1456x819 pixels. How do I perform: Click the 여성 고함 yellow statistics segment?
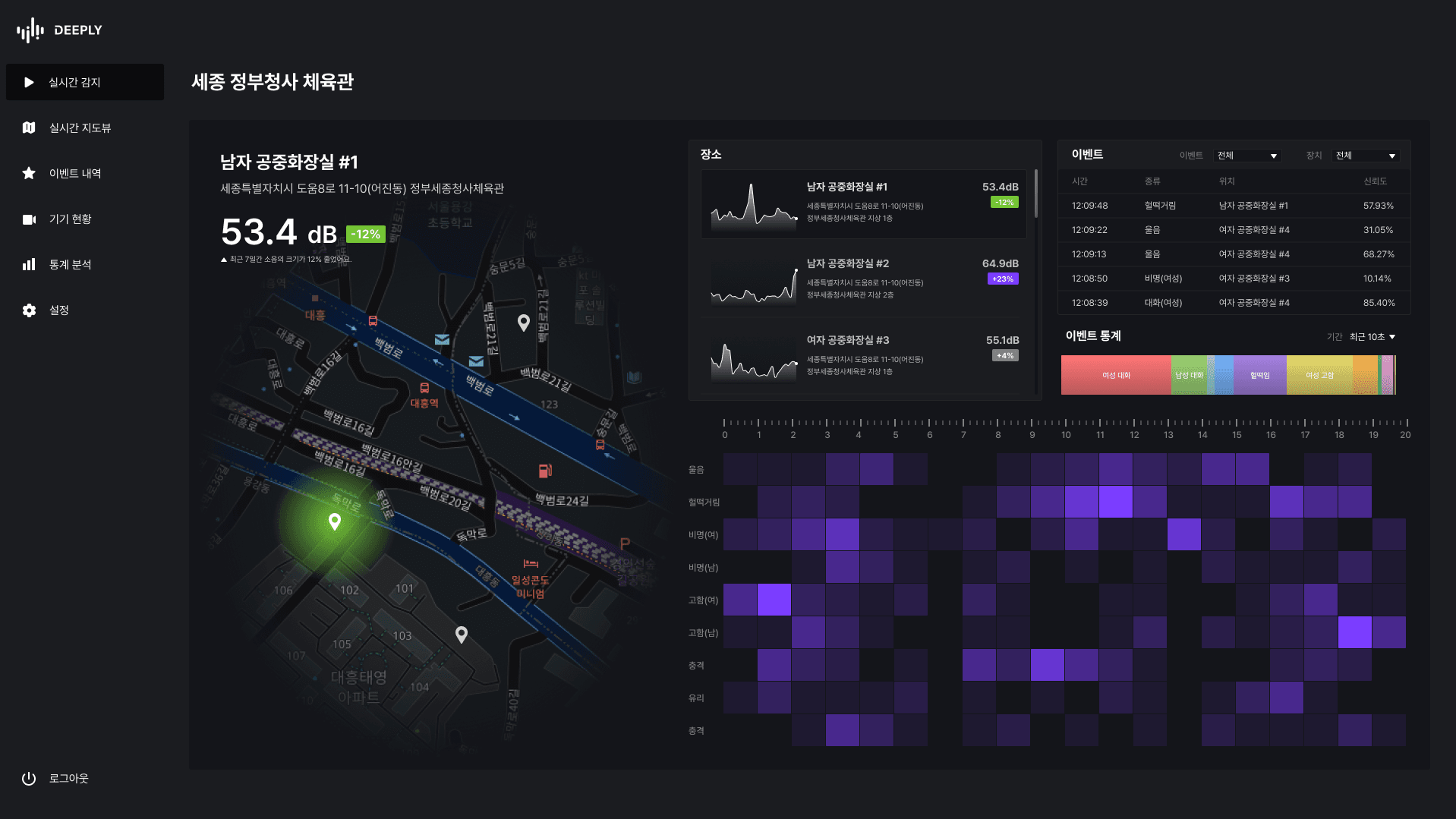click(1319, 375)
